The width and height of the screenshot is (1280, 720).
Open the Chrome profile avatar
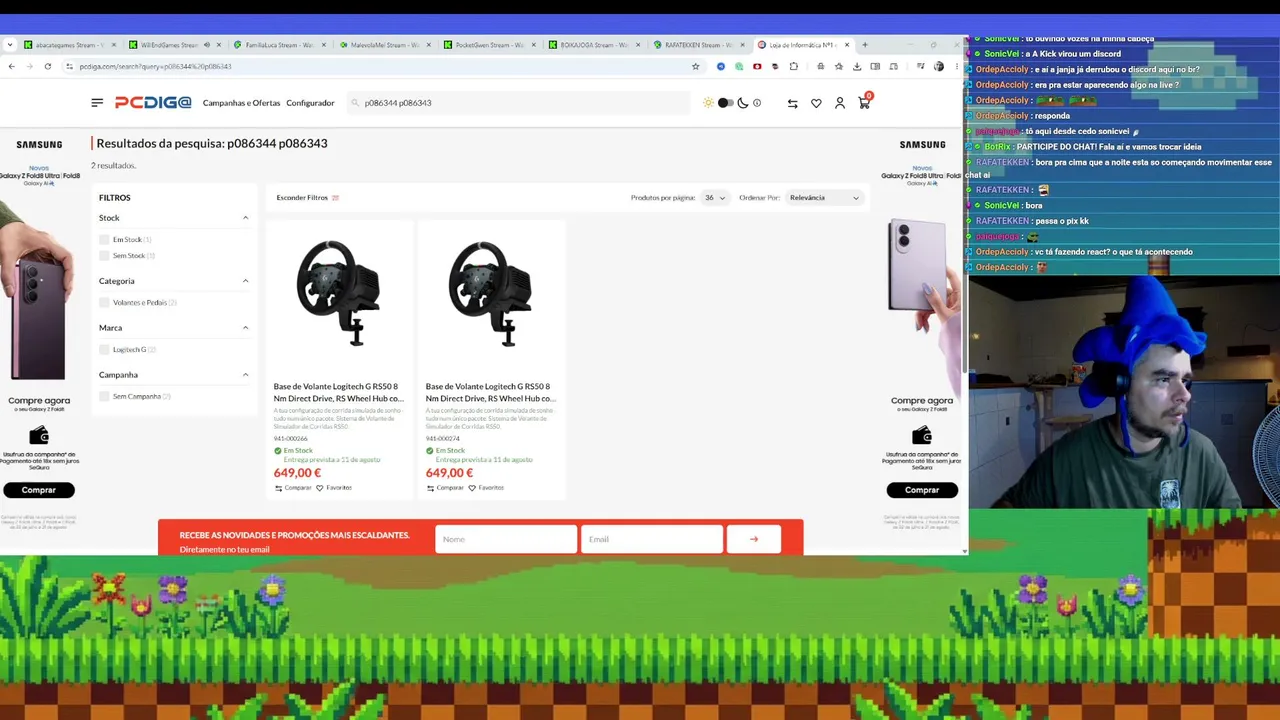coord(938,66)
